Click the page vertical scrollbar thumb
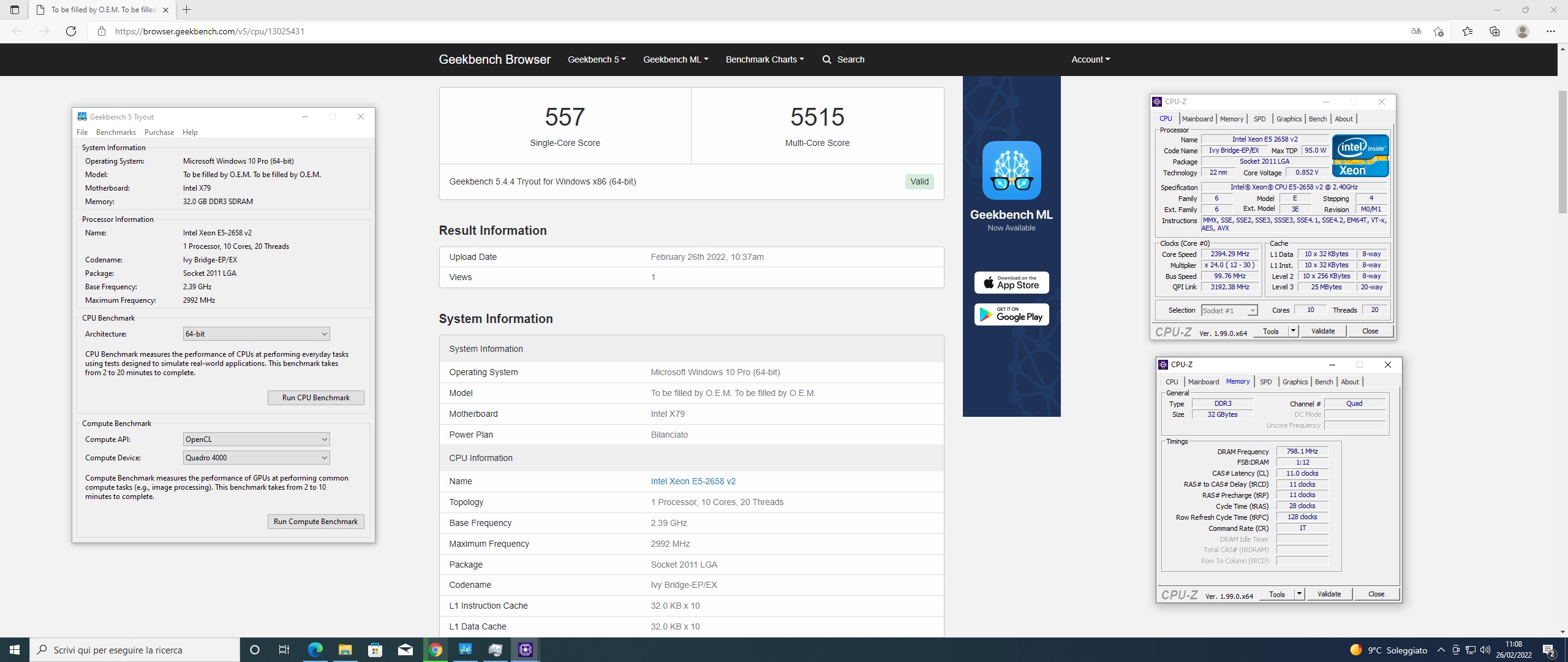Image resolution: width=1568 pixels, height=662 pixels. point(1562,151)
